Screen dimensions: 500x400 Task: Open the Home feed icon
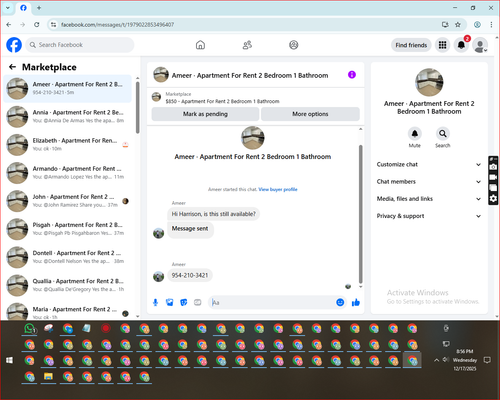tap(200, 45)
